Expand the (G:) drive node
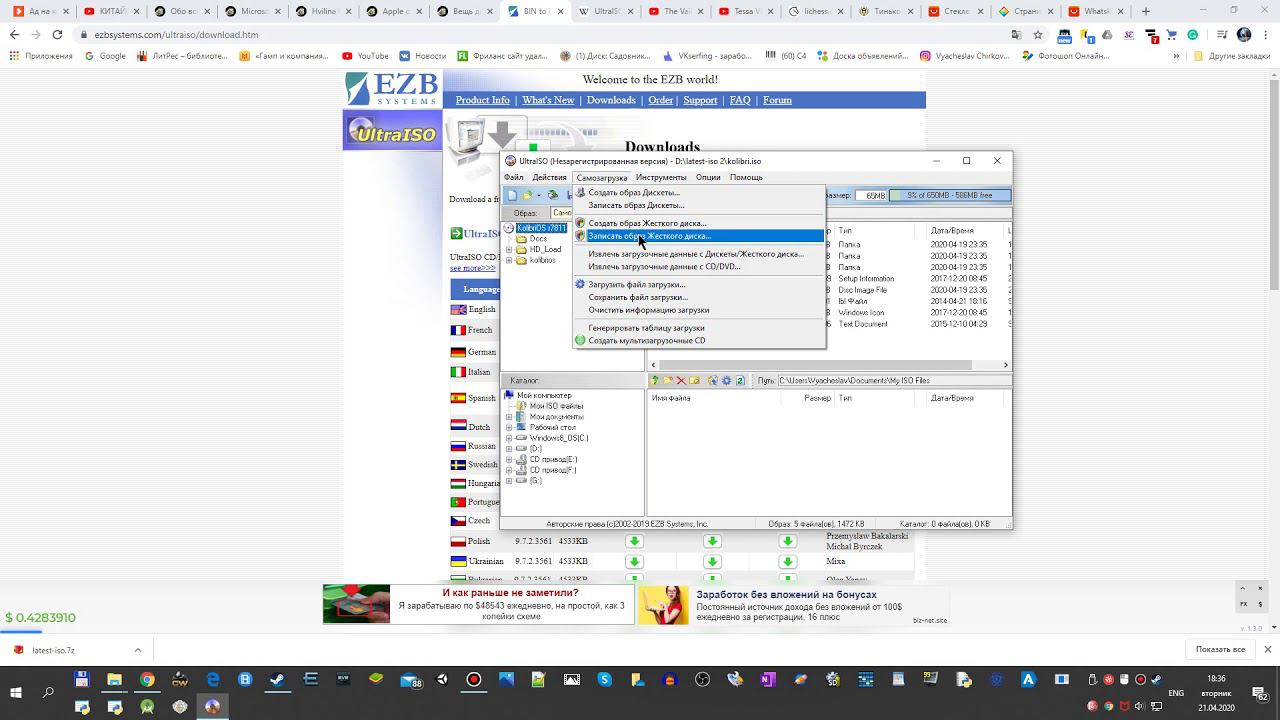Screen dimensions: 1280x720 [509, 481]
